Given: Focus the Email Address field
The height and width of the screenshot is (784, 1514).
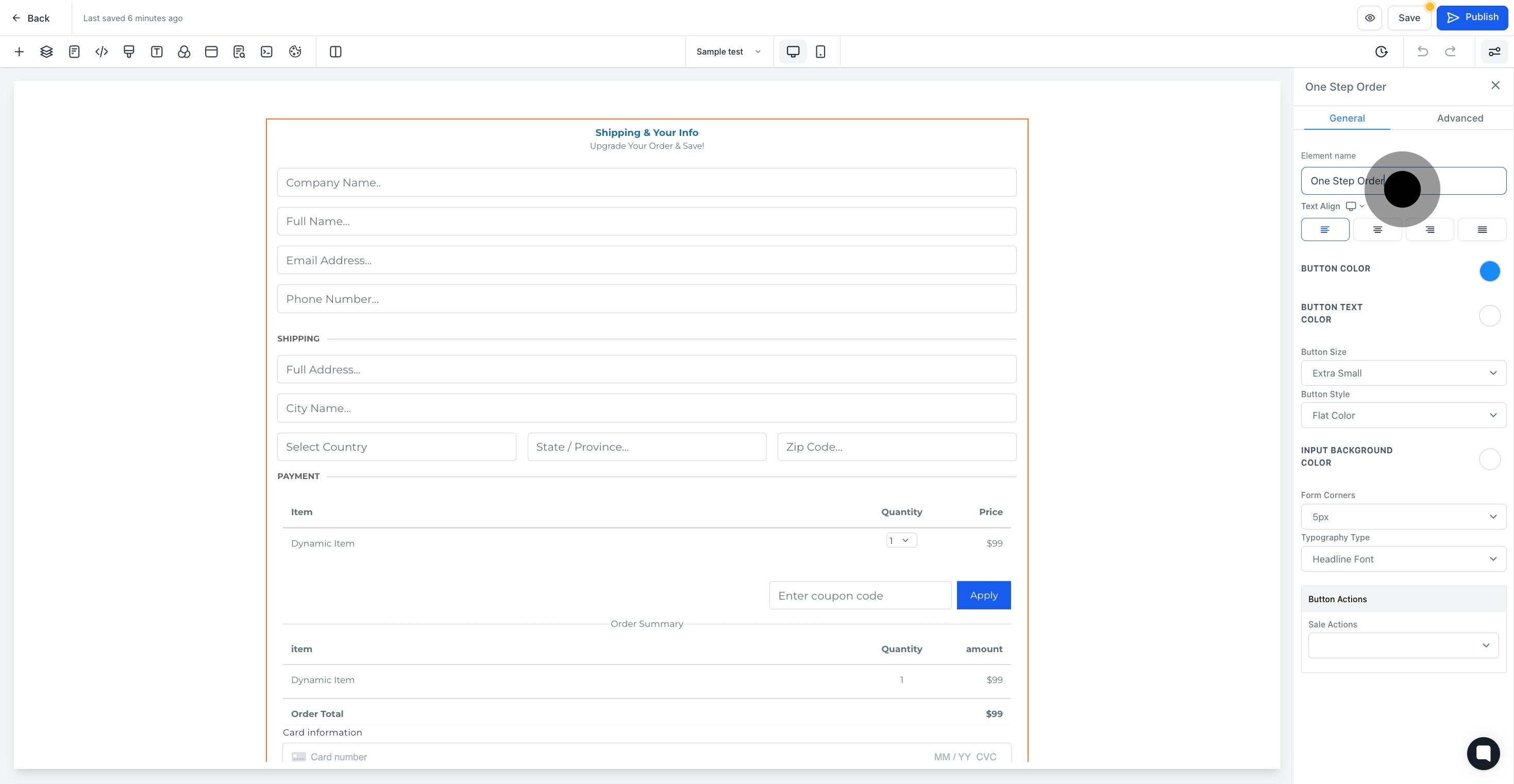Looking at the screenshot, I should [x=647, y=260].
